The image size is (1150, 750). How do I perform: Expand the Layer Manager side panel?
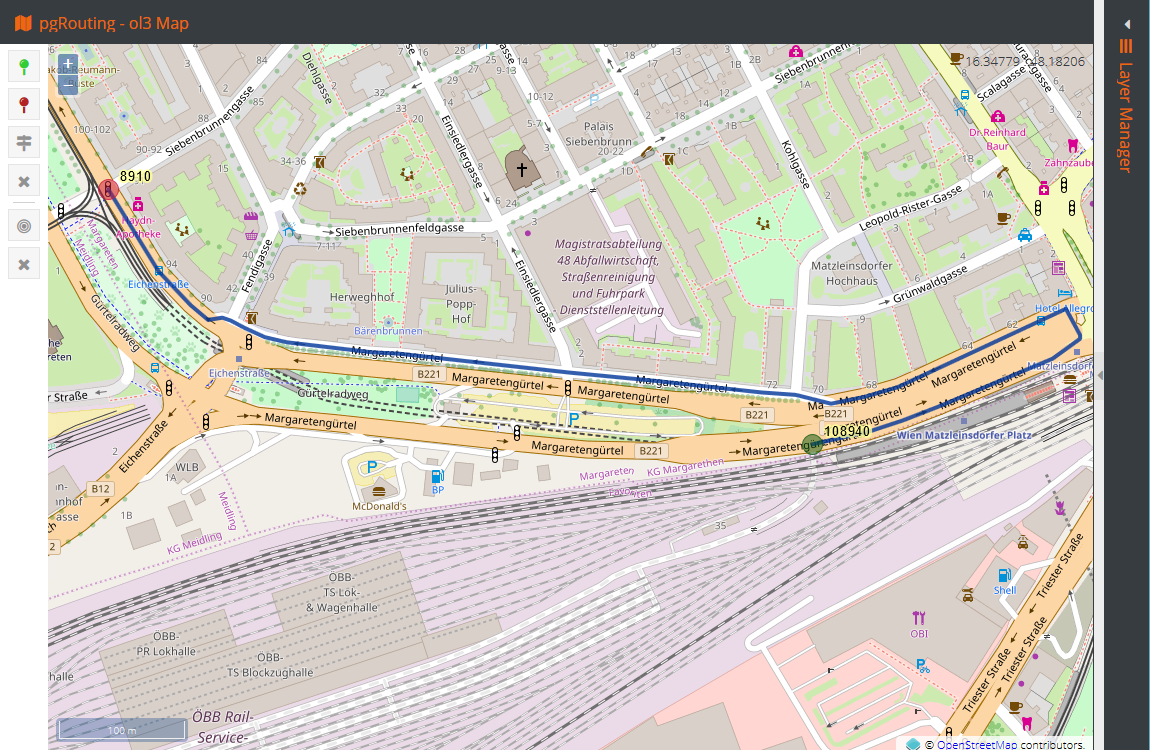(x=1126, y=117)
